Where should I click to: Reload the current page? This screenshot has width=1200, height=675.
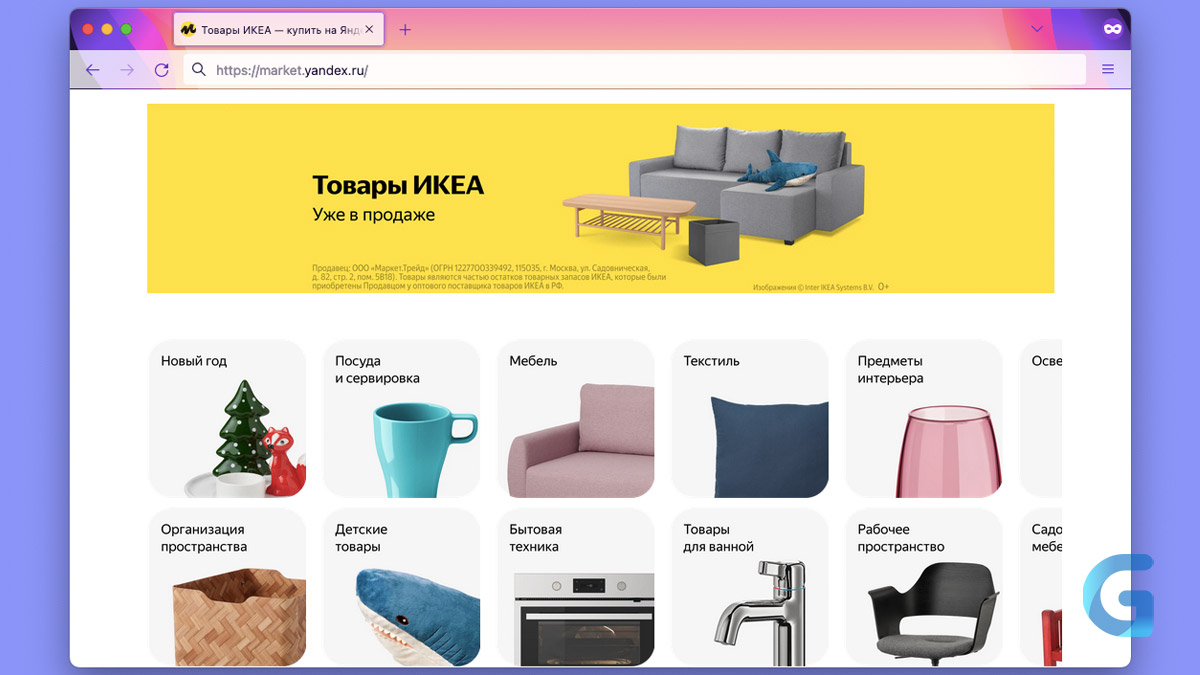click(x=161, y=70)
